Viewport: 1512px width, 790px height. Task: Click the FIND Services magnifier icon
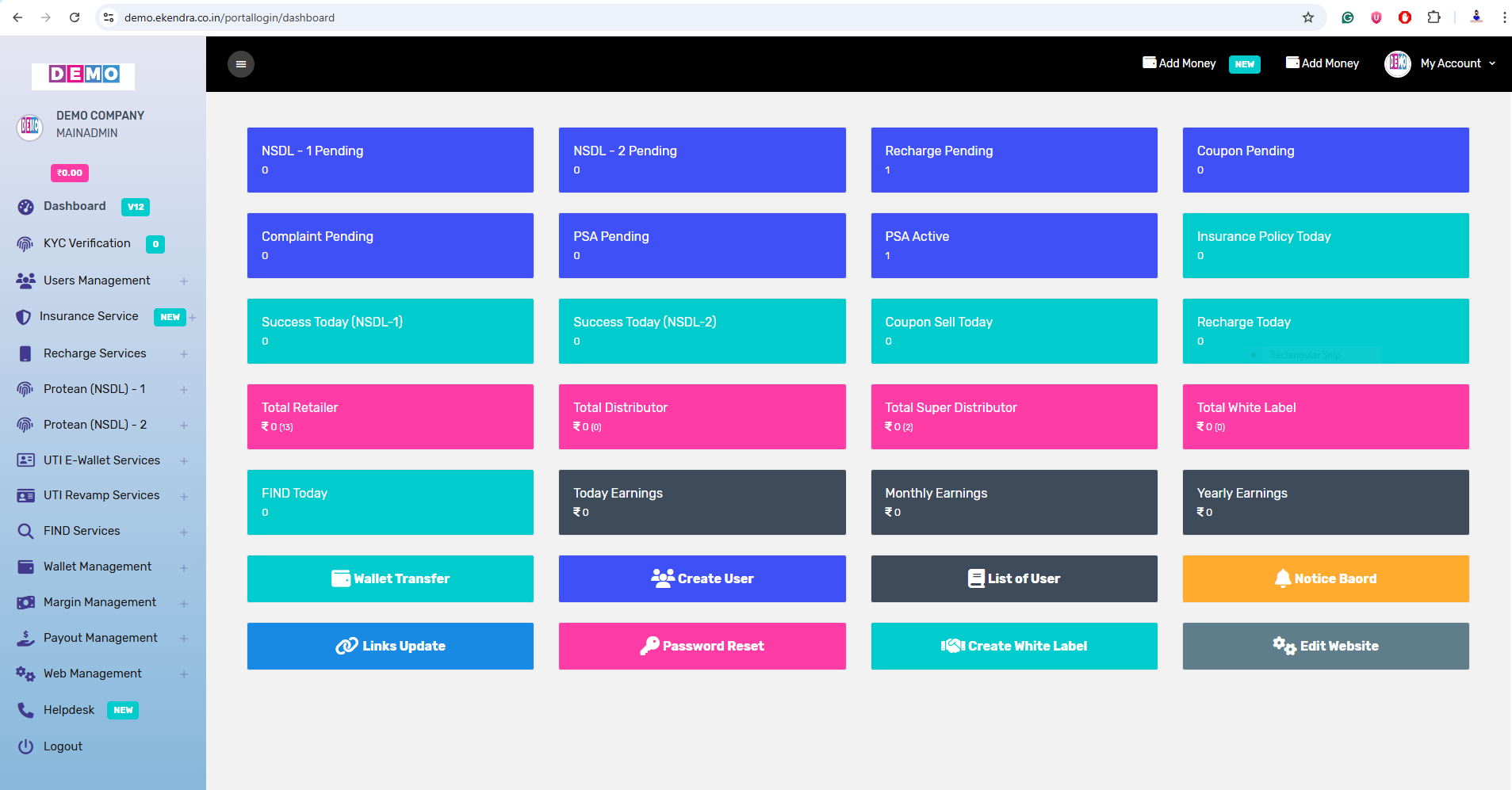25,531
